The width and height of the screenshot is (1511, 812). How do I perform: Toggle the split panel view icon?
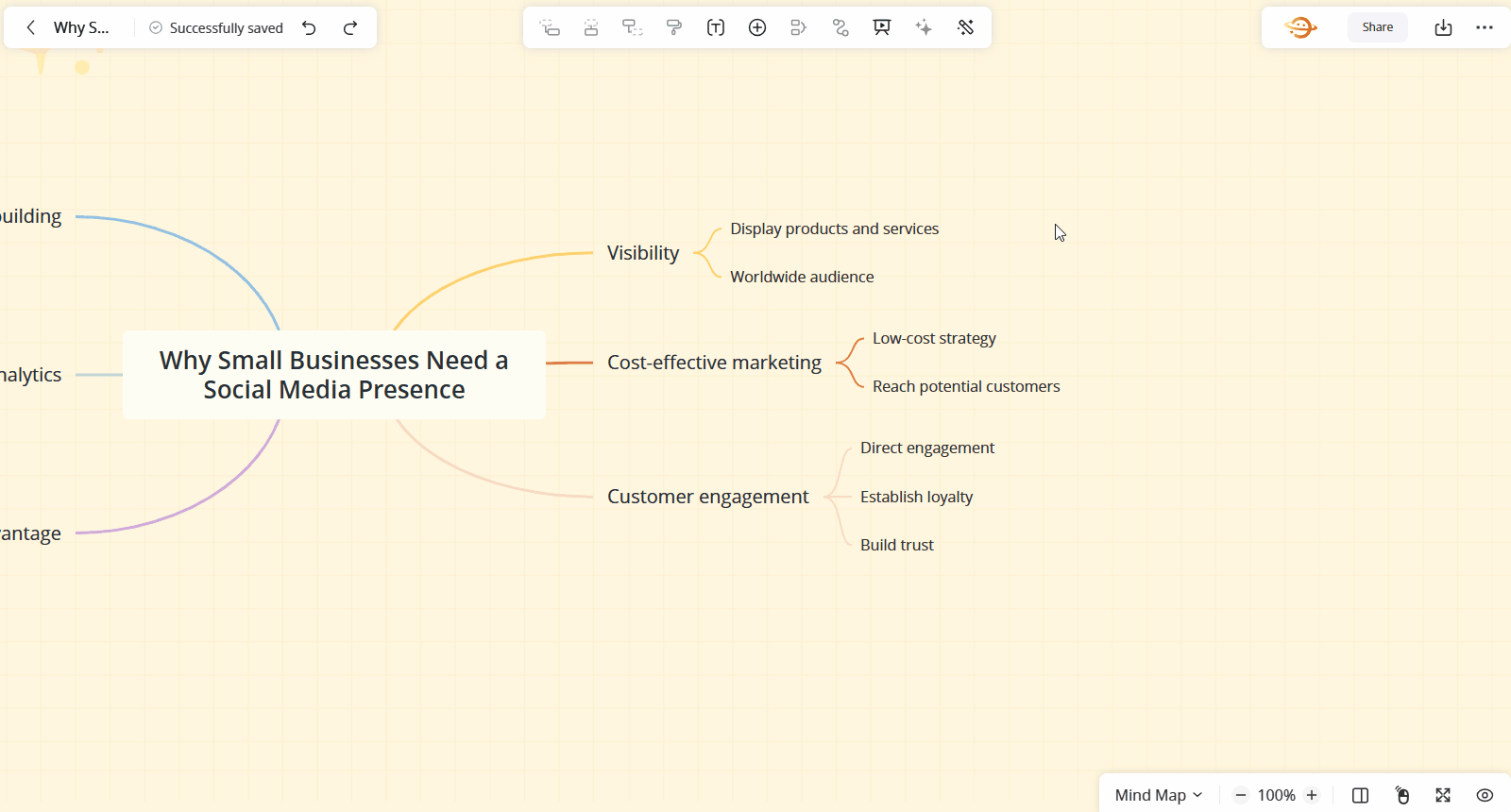click(1360, 795)
